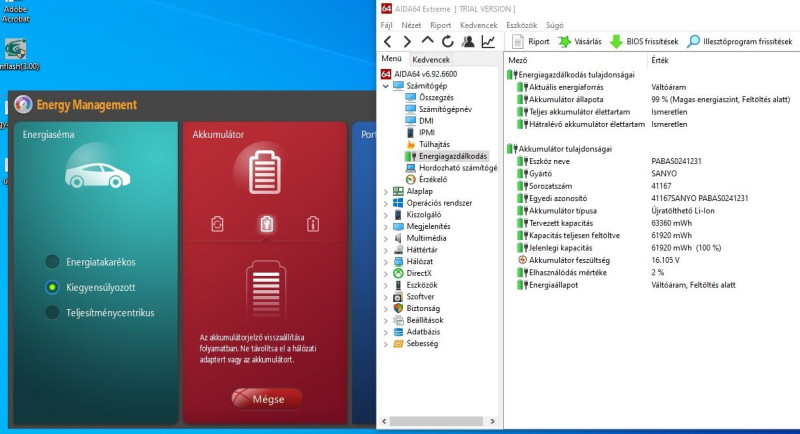Open the Súgó menu
Screen dimensions: 800x434
click(x=555, y=25)
